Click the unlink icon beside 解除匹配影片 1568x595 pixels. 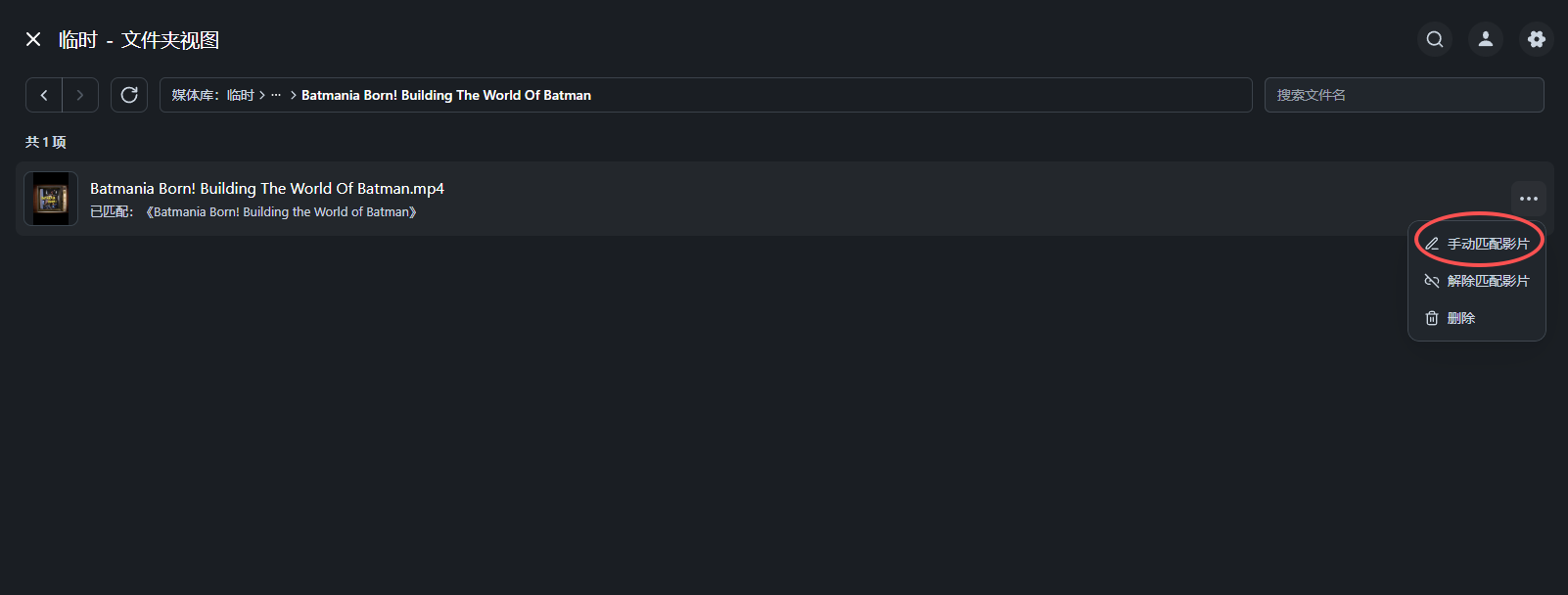click(1432, 281)
